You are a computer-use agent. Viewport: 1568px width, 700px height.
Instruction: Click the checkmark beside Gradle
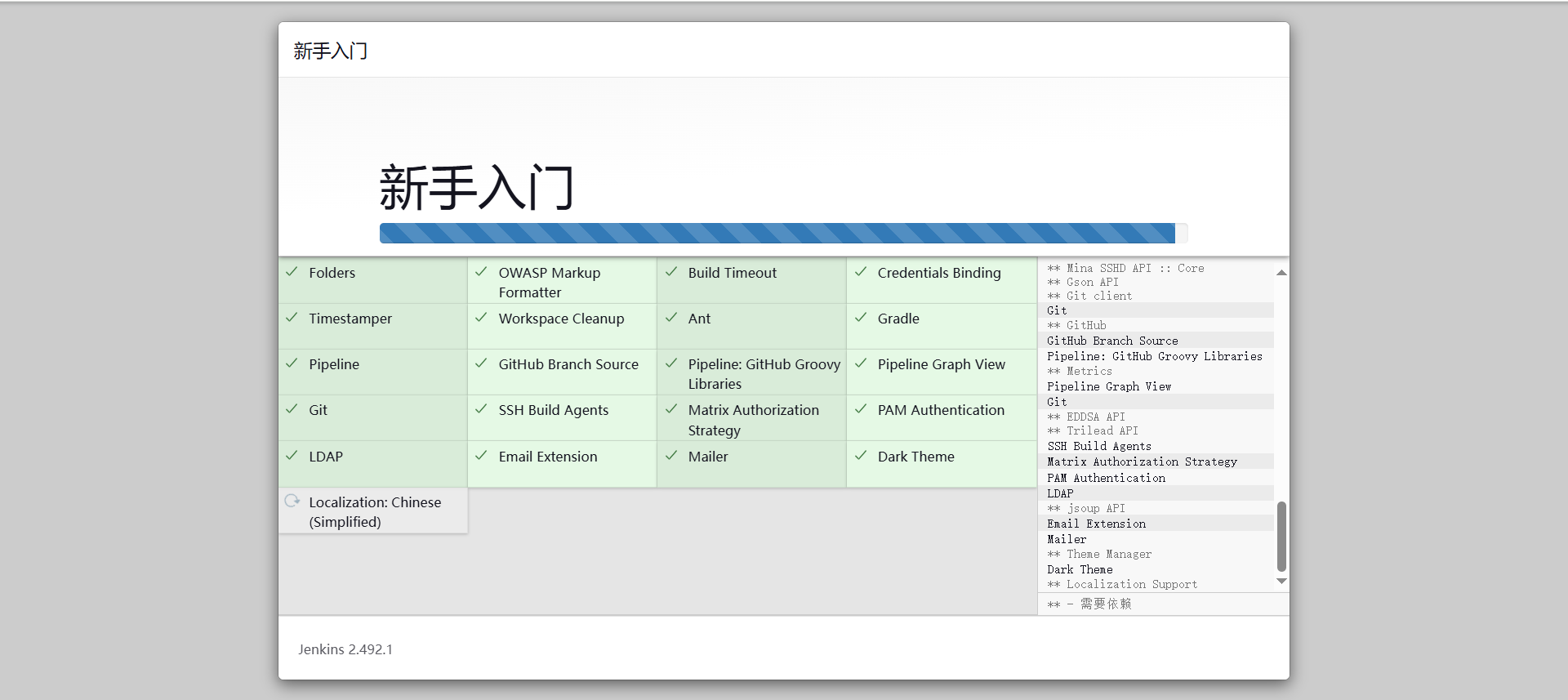click(861, 318)
